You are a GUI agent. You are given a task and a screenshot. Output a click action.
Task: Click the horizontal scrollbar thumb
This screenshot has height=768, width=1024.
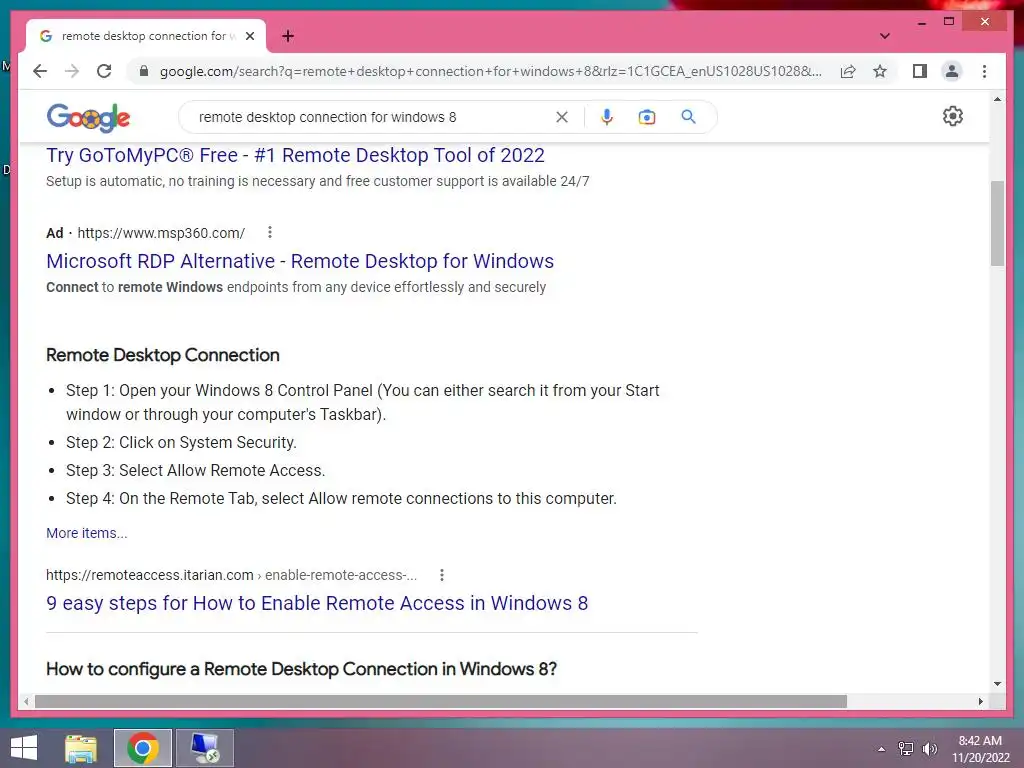pyautogui.click(x=441, y=701)
